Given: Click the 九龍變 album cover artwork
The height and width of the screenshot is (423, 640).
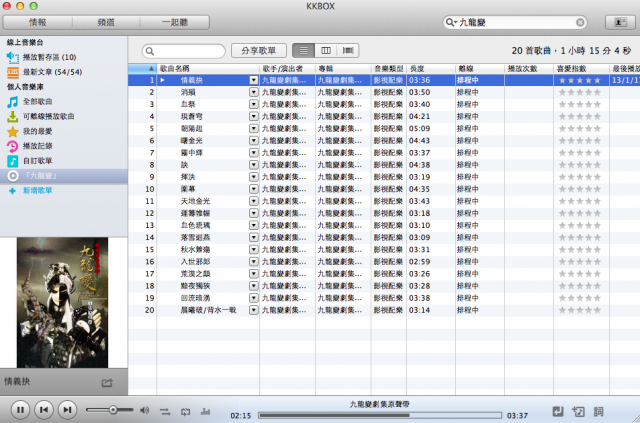Looking at the screenshot, I should pos(62,303).
